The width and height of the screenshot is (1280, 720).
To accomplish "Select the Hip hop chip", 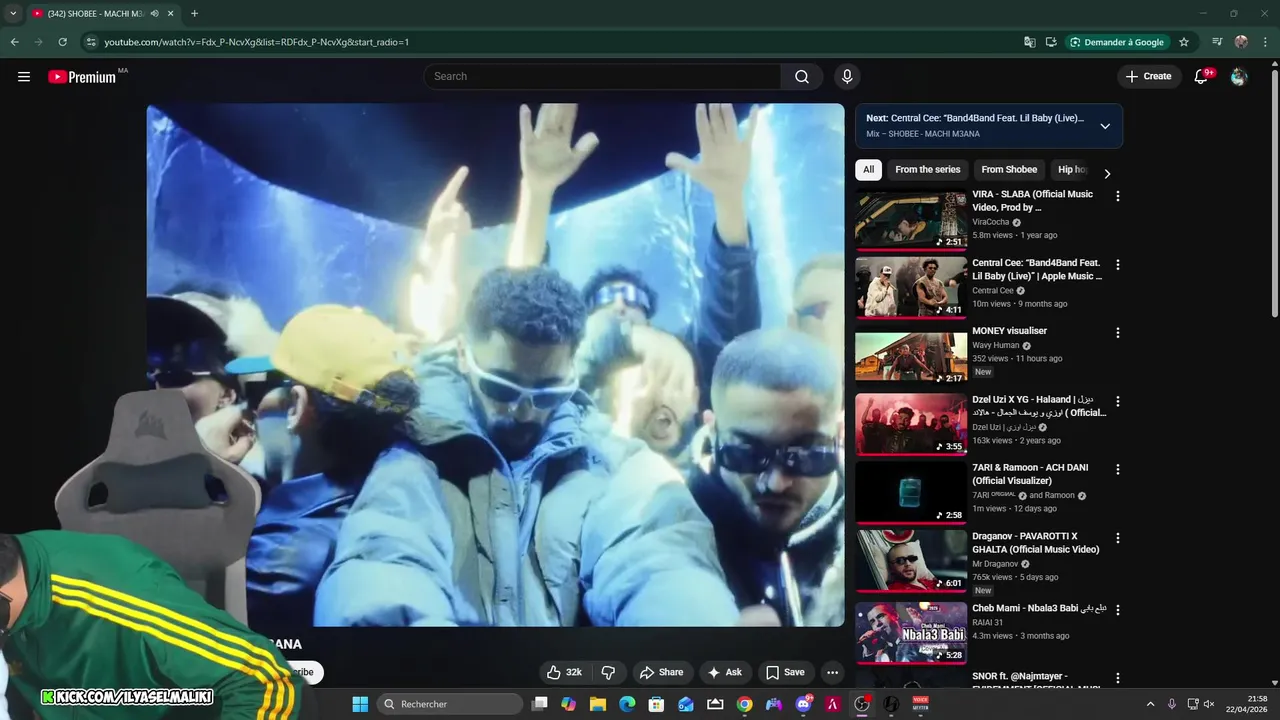I will 1072,170.
